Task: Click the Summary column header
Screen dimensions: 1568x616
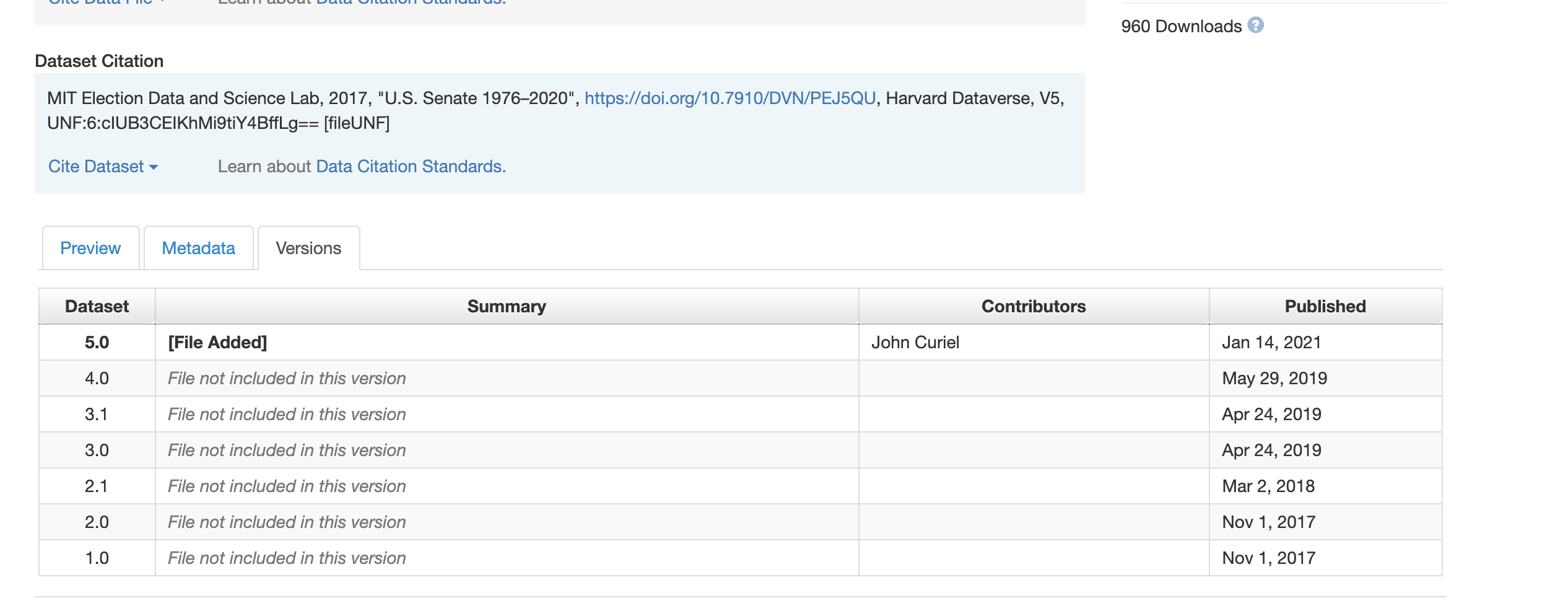Action: tap(507, 307)
